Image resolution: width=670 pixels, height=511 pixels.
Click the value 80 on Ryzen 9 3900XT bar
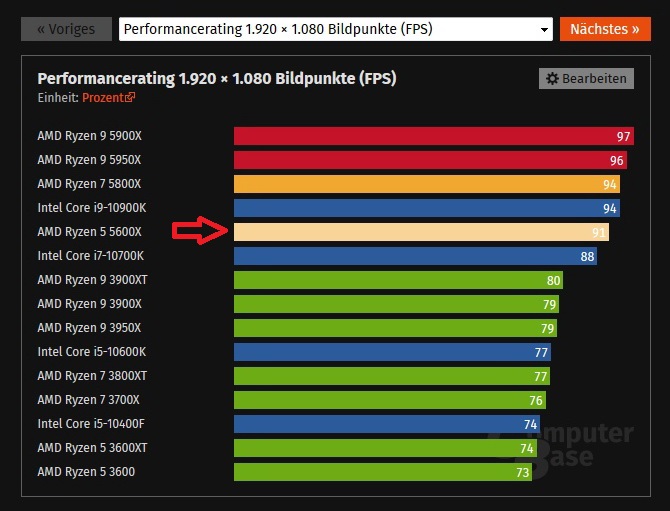(x=553, y=281)
